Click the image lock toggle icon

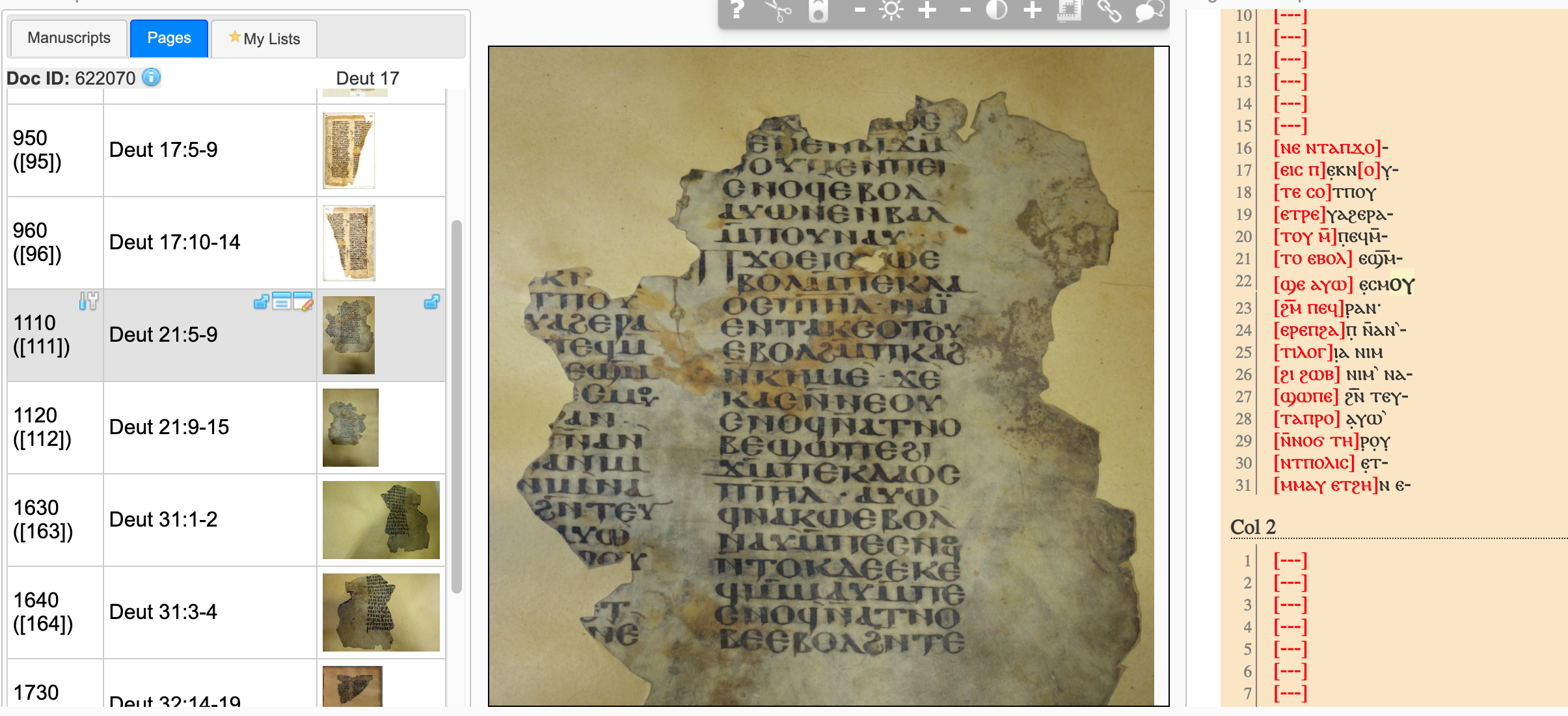(818, 10)
